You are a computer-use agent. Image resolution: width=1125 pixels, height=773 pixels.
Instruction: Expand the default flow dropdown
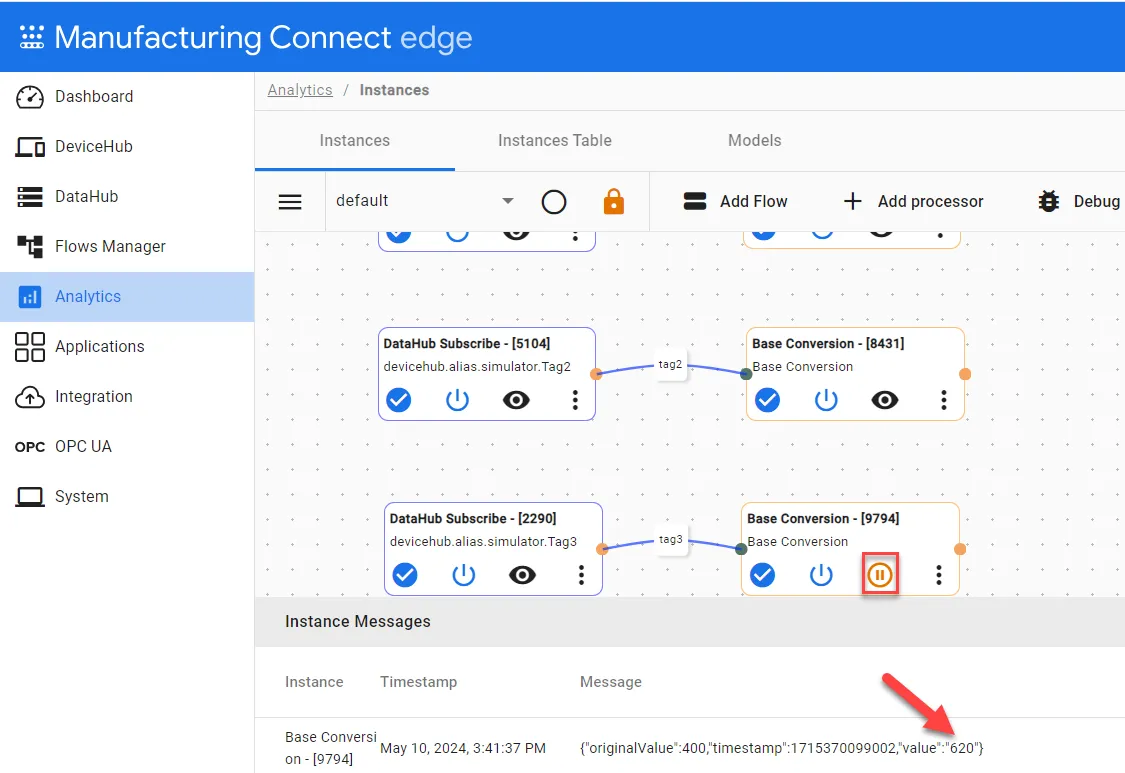(x=507, y=201)
